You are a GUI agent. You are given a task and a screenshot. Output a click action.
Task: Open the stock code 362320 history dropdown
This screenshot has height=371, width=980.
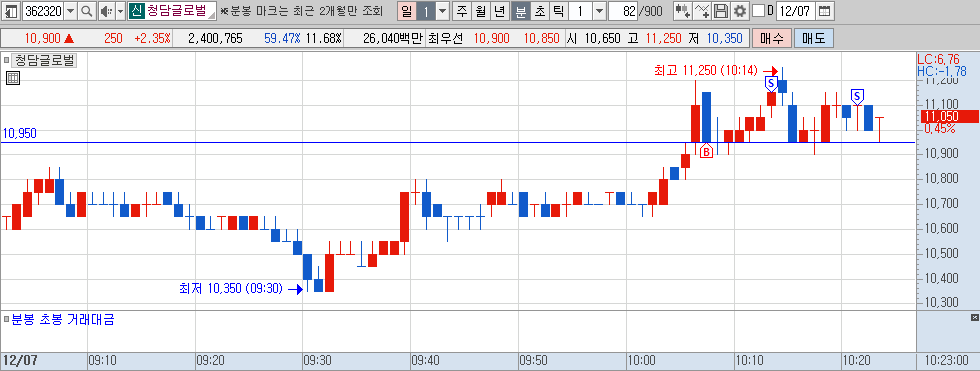[x=71, y=11]
